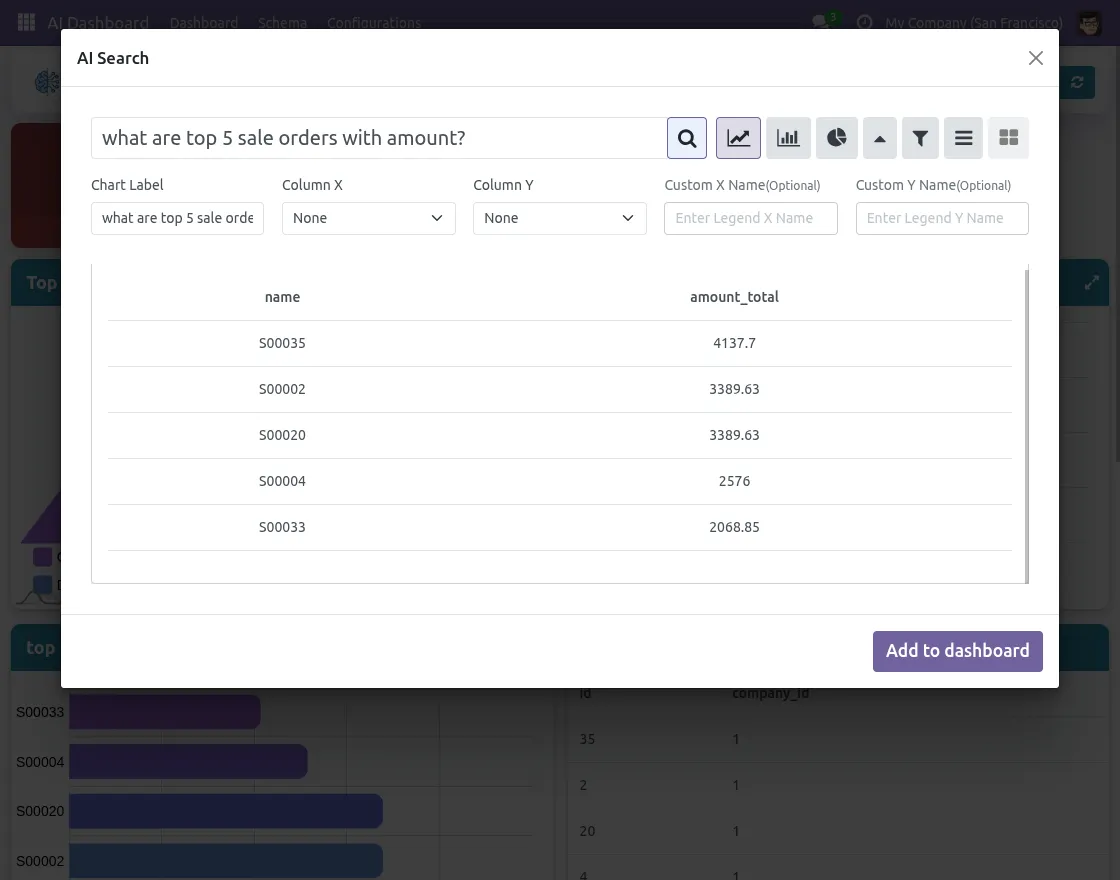Open the apps grid icon top-left

point(25,22)
